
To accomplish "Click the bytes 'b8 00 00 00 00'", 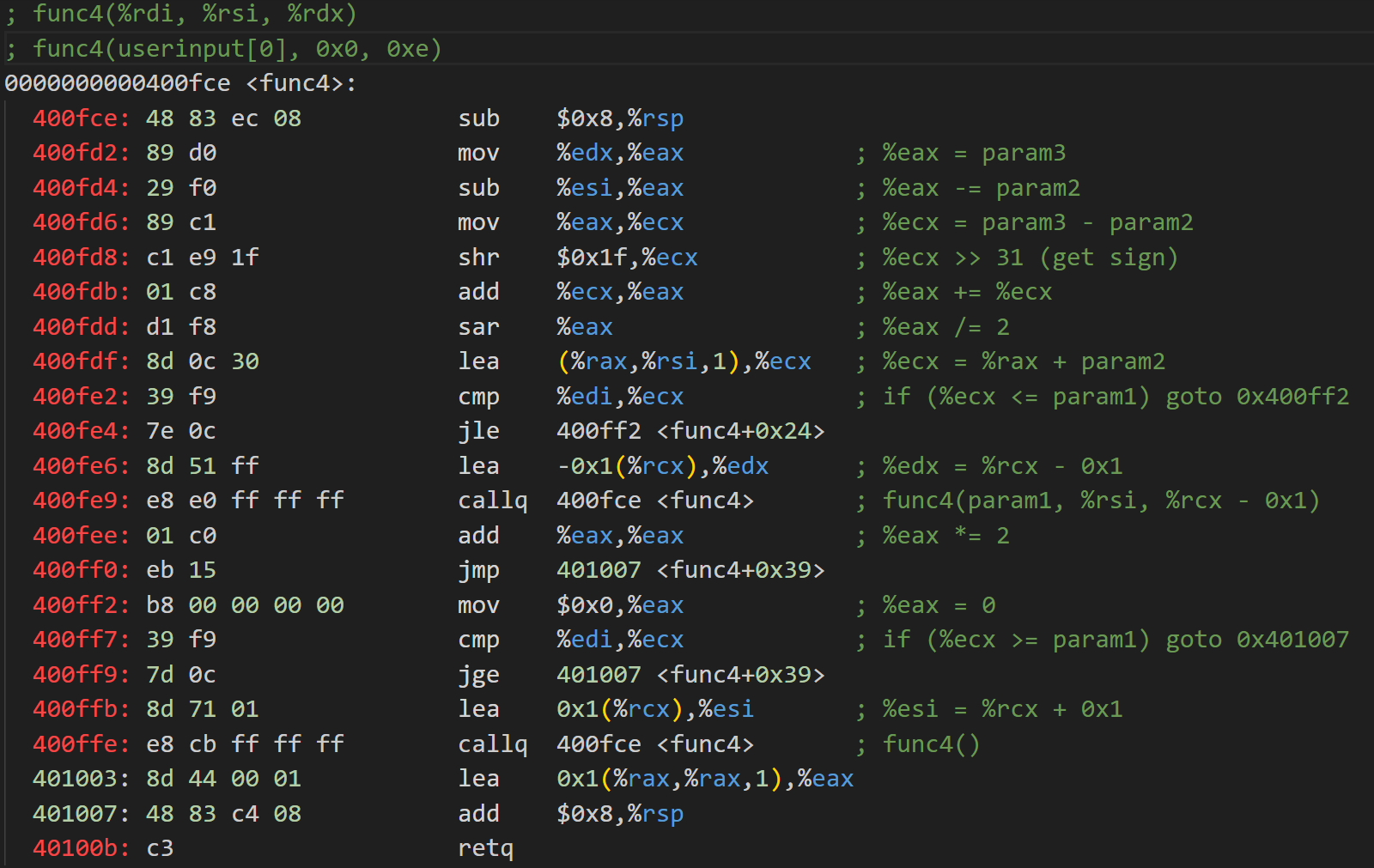I will [x=245, y=605].
